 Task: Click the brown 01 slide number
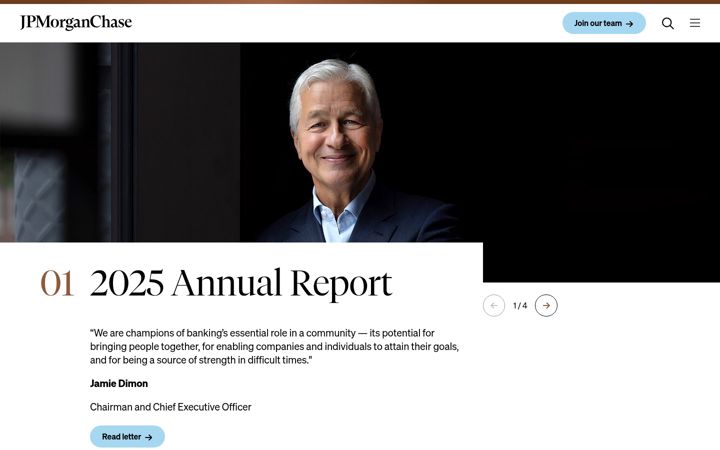(x=57, y=283)
